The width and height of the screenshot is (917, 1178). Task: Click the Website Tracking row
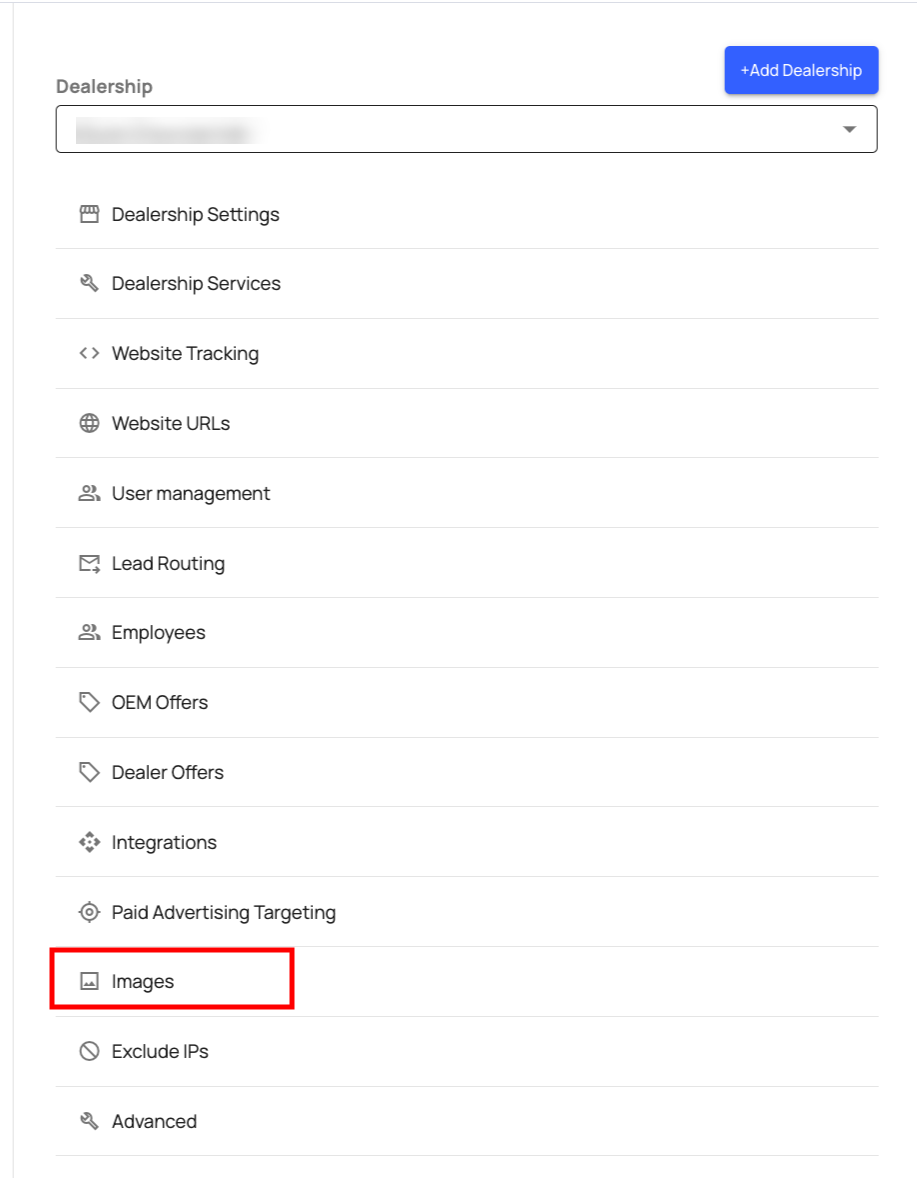tap(184, 353)
